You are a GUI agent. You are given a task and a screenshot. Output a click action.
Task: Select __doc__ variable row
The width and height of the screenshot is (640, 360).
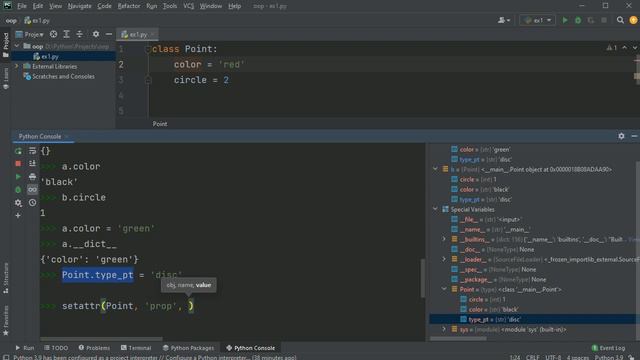(x=533, y=249)
